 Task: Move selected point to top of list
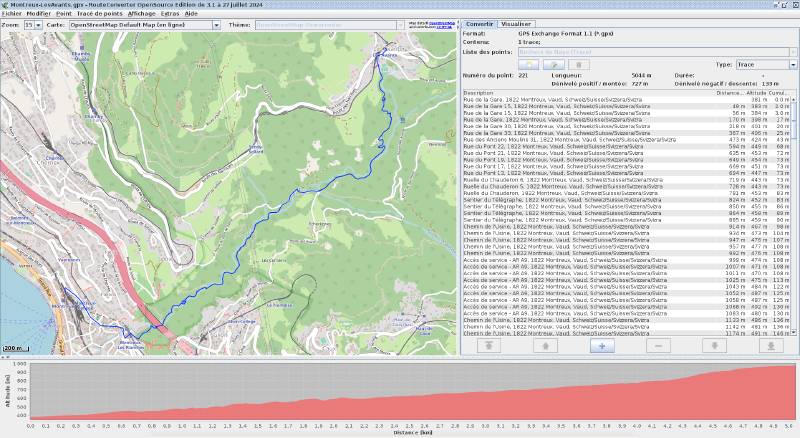tap(487, 345)
